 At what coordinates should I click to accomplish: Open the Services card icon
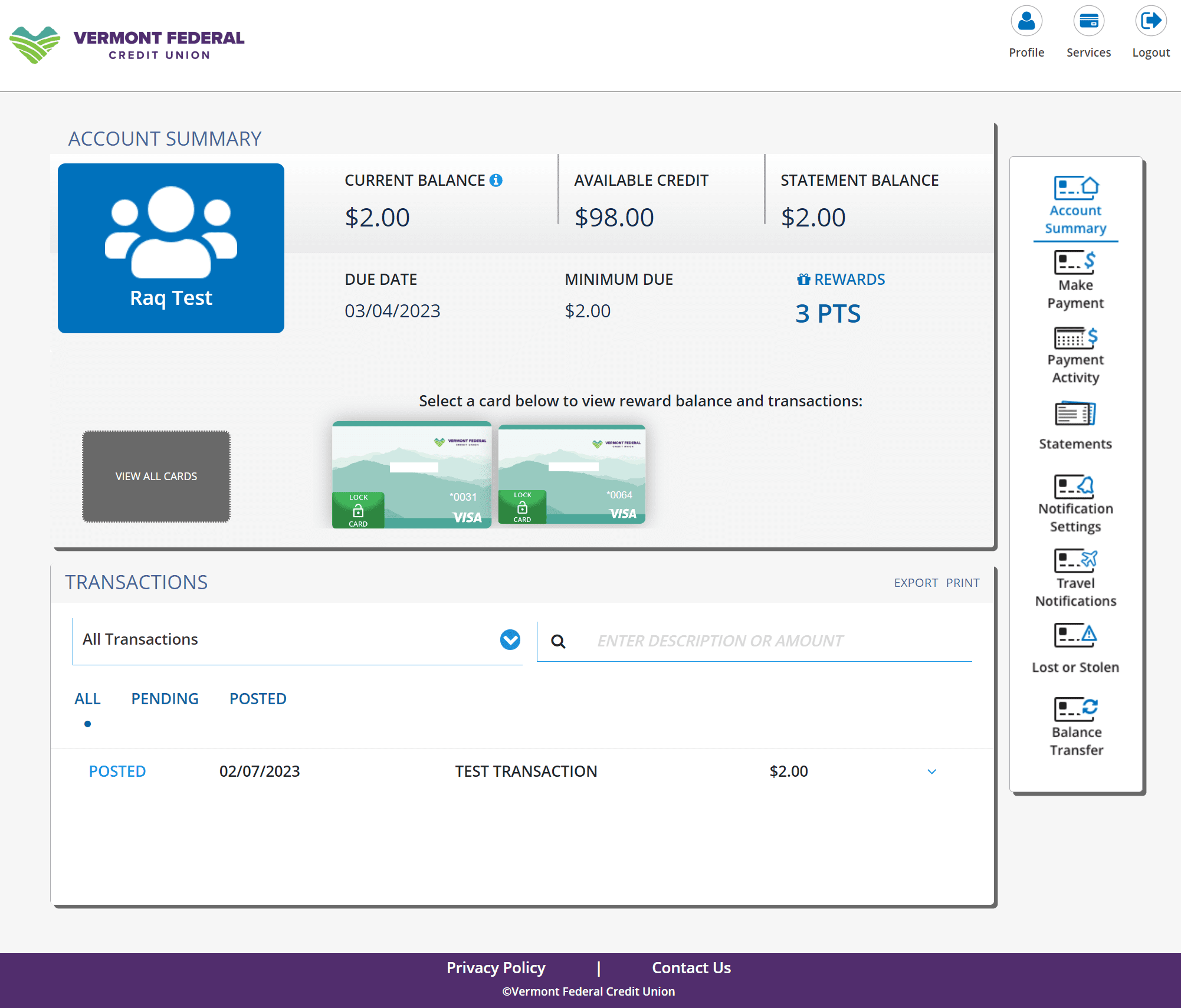[x=1088, y=21]
